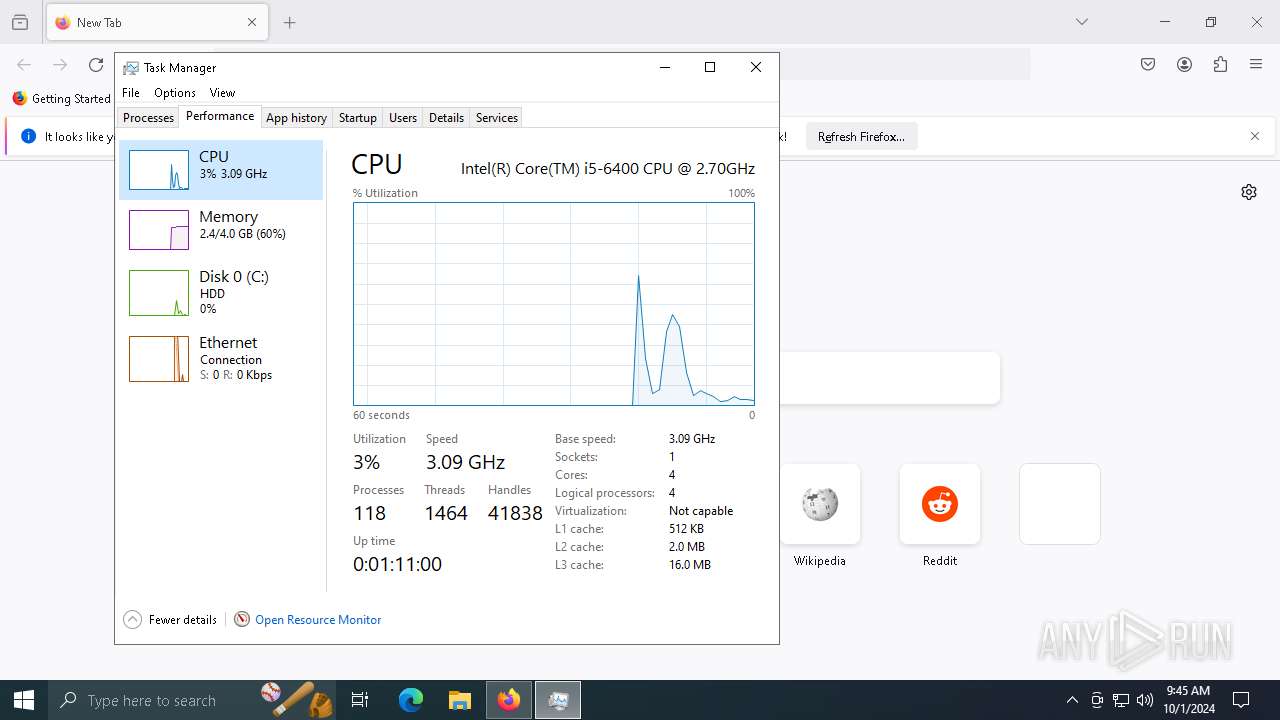This screenshot has width=1280, height=720.
Task: Open the Firefox account icon
Action: click(x=1184, y=65)
